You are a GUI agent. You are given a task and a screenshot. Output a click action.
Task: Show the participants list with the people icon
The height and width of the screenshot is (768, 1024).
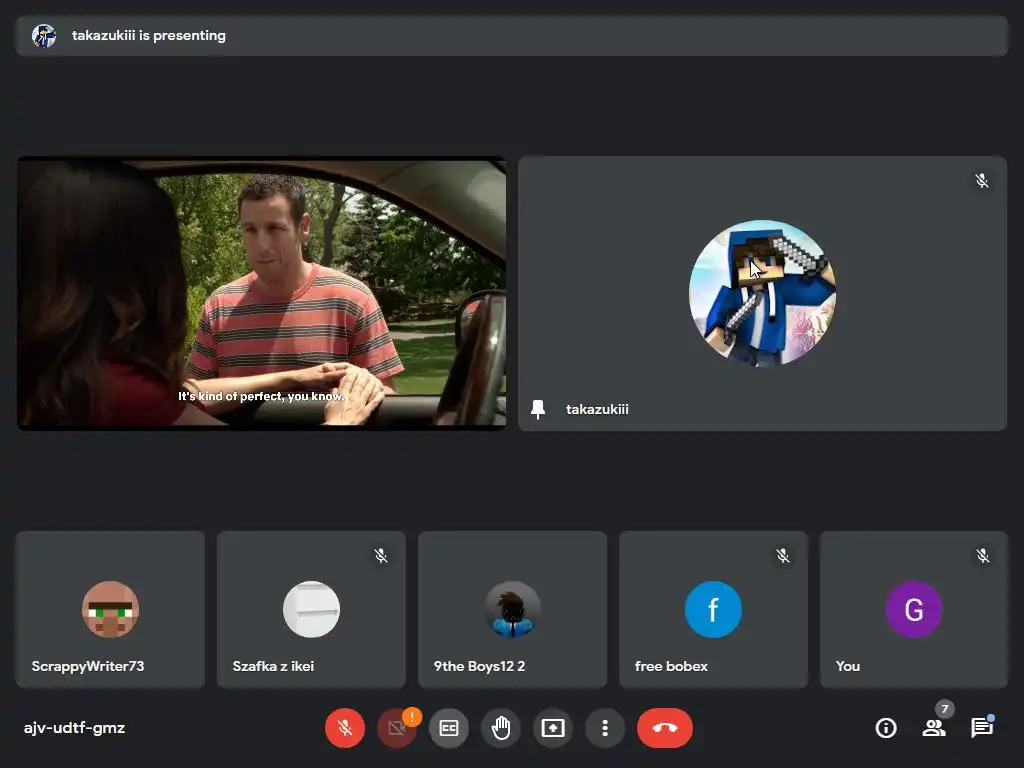934,728
